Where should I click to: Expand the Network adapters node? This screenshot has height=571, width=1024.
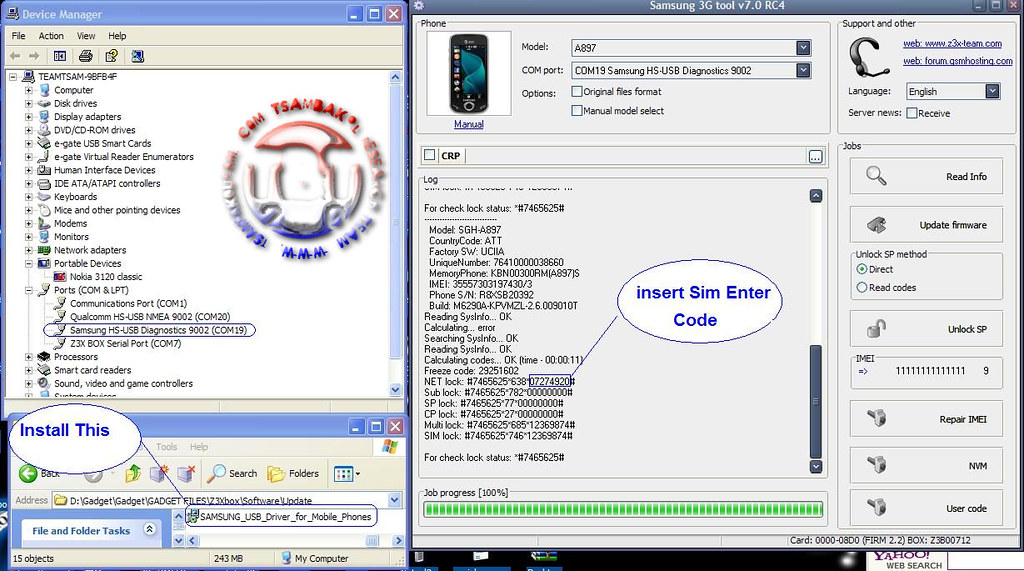pos(29,250)
